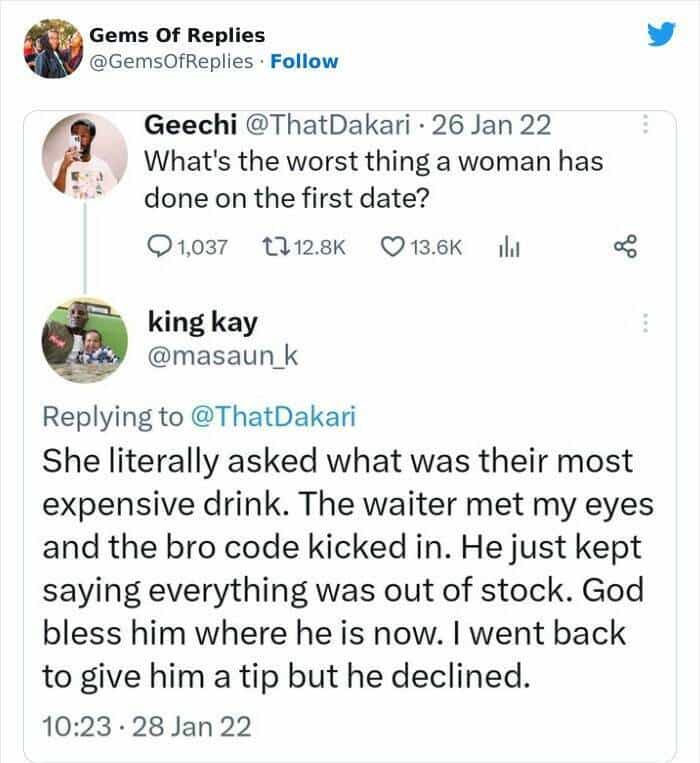Image resolution: width=700 pixels, height=763 pixels.
Task: Like Geechi's tweet via heart icon
Action: [x=393, y=246]
